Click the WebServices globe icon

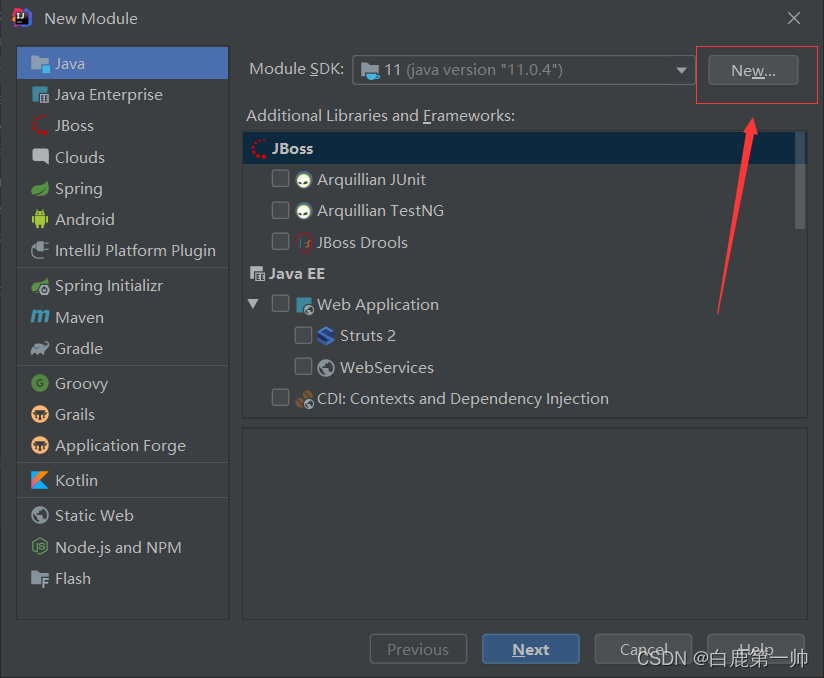pyautogui.click(x=326, y=367)
